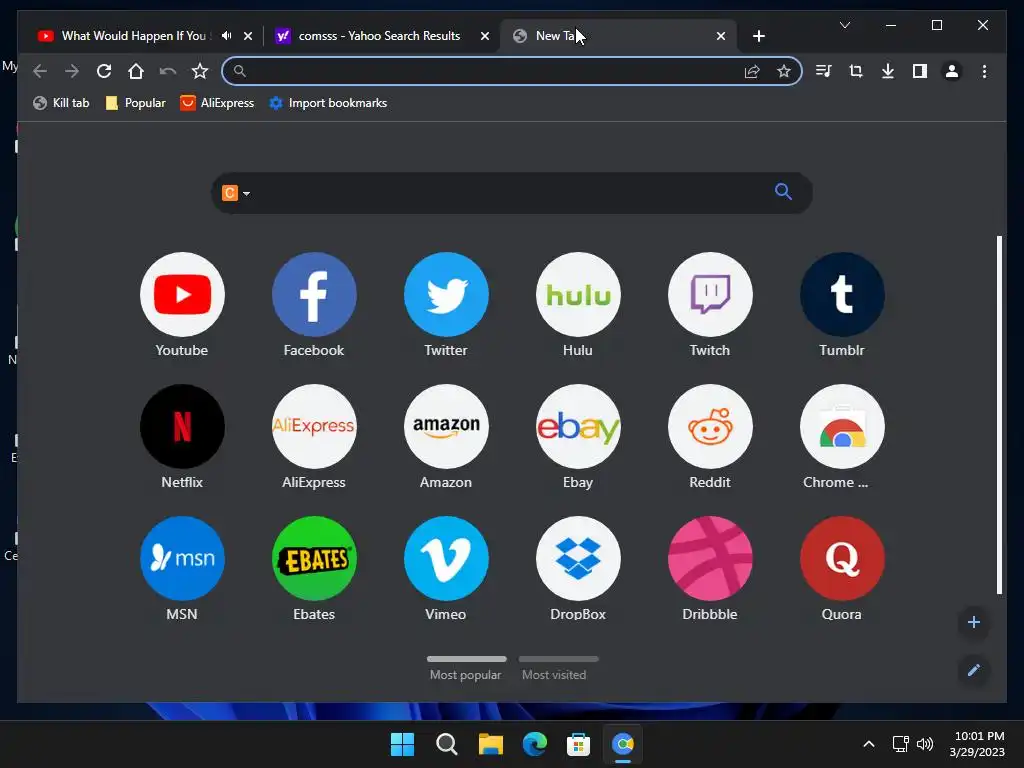Image resolution: width=1024 pixels, height=768 pixels.
Task: Click the star icon left of address bar
Action: [200, 71]
